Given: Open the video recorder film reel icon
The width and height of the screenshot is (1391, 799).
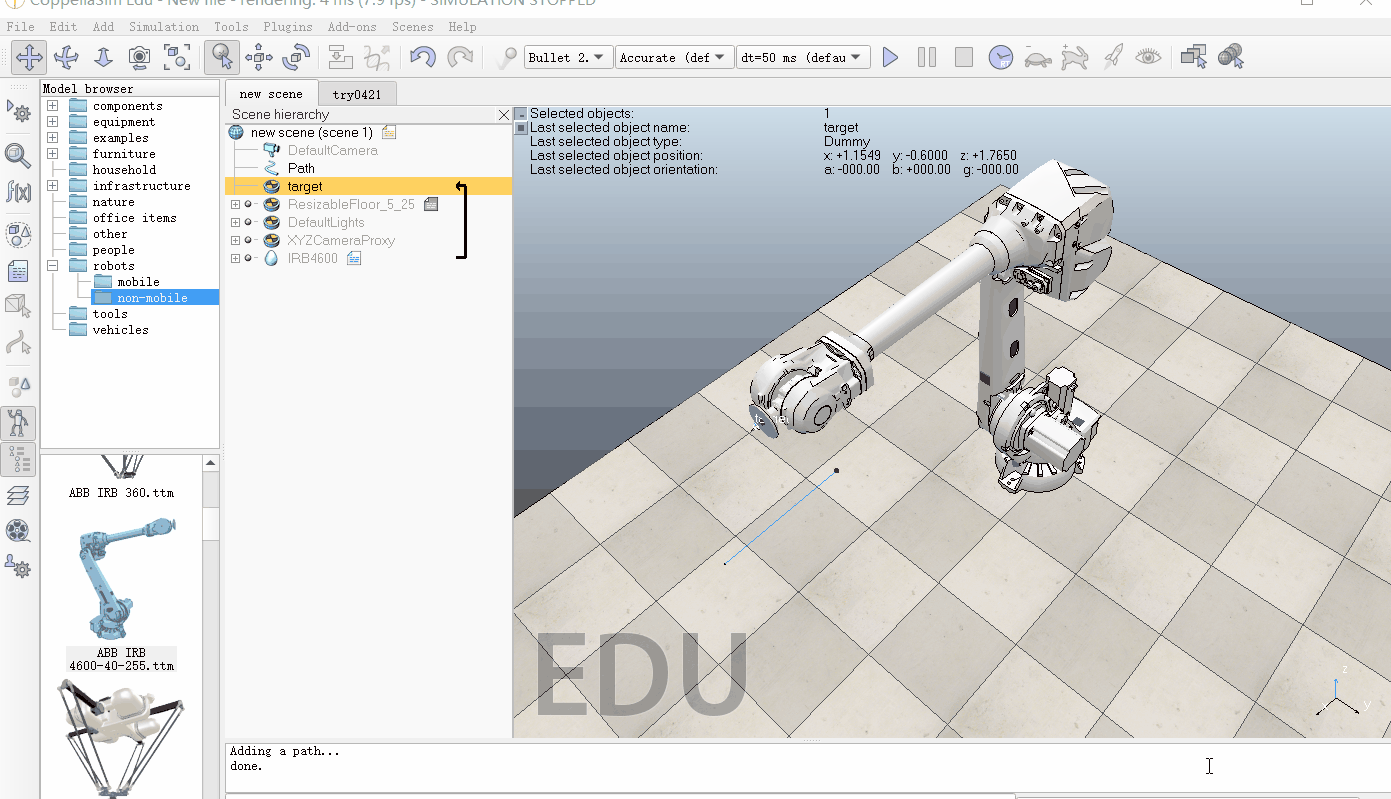Looking at the screenshot, I should point(18,531).
